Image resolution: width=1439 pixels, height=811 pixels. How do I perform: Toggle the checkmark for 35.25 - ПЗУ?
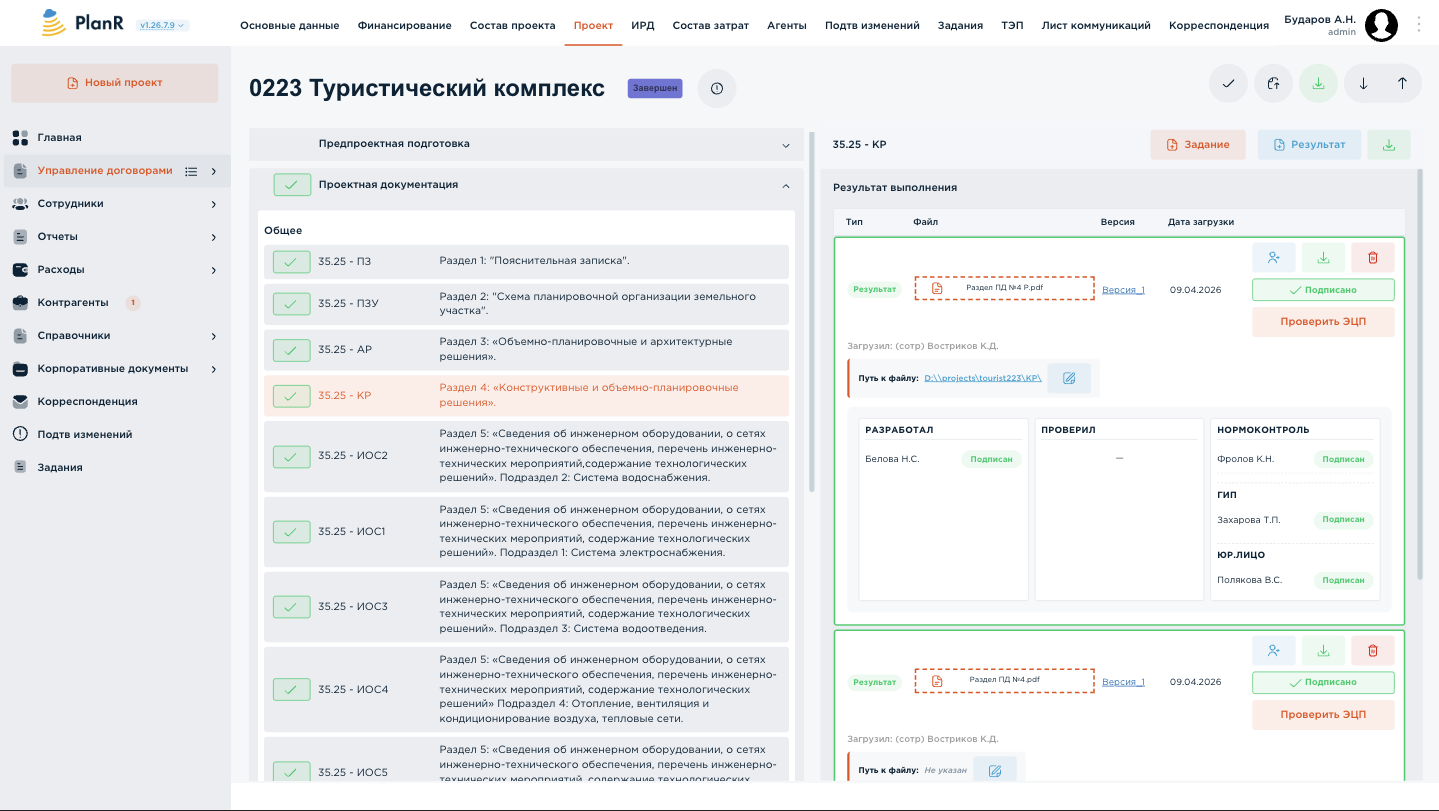[292, 304]
